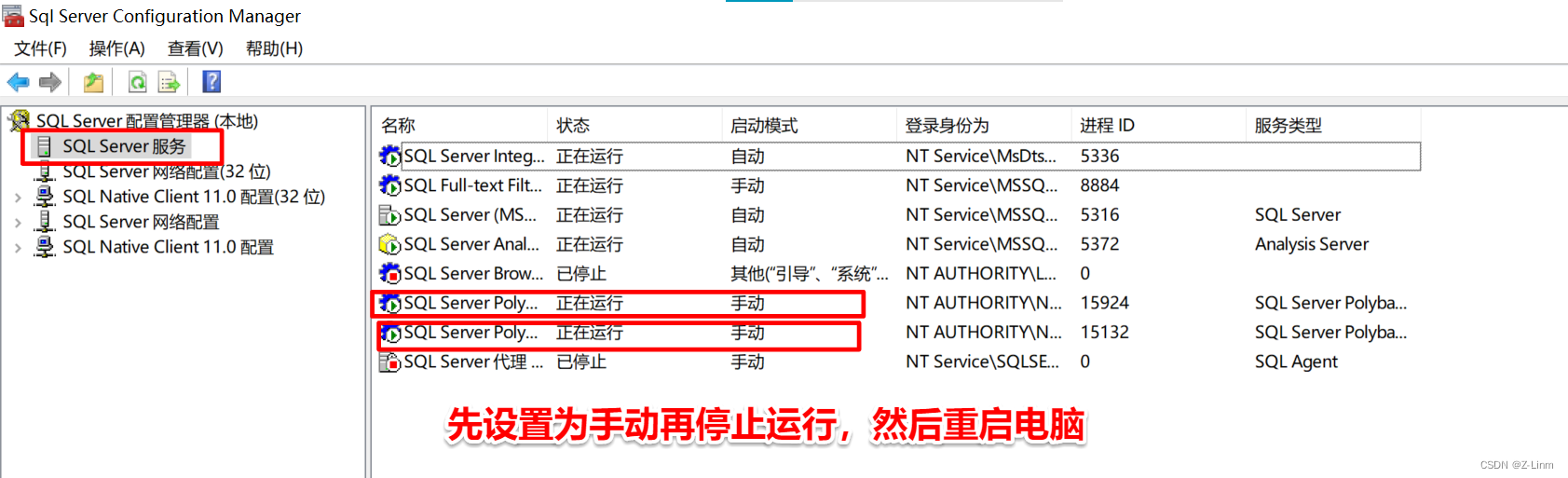This screenshot has height=478, width=1568.
Task: Open the 文件(F) menu
Action: pos(40,48)
